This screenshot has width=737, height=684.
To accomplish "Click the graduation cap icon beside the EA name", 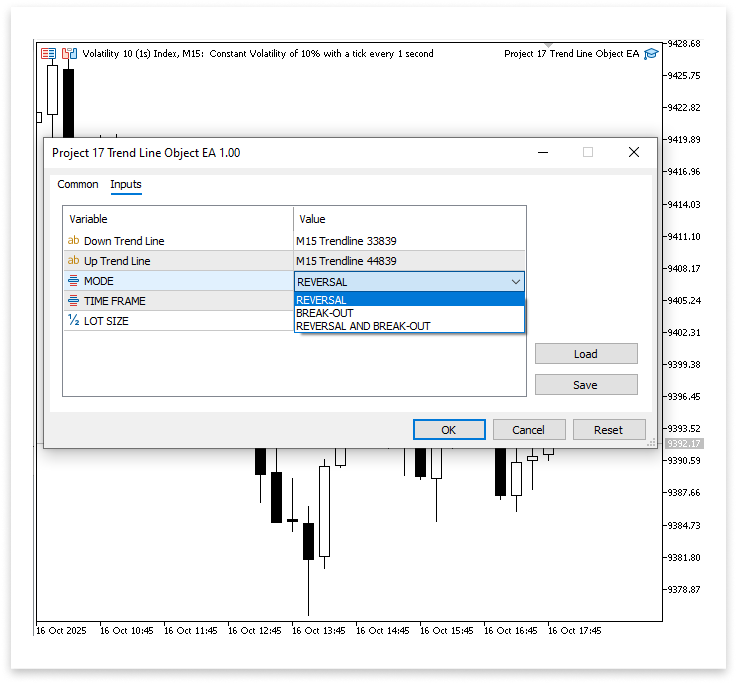I will click(651, 54).
